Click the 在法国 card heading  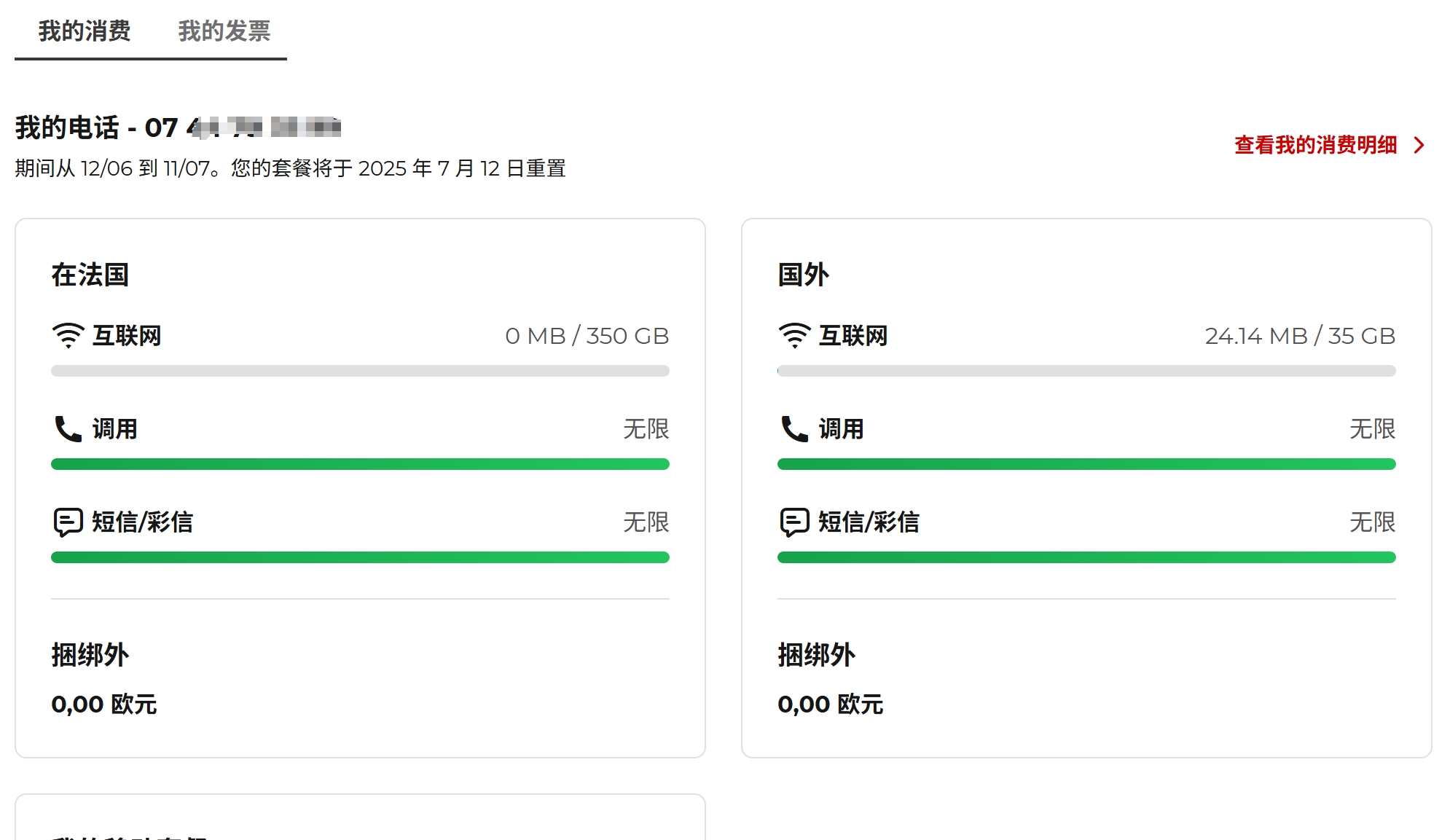pyautogui.click(x=90, y=275)
